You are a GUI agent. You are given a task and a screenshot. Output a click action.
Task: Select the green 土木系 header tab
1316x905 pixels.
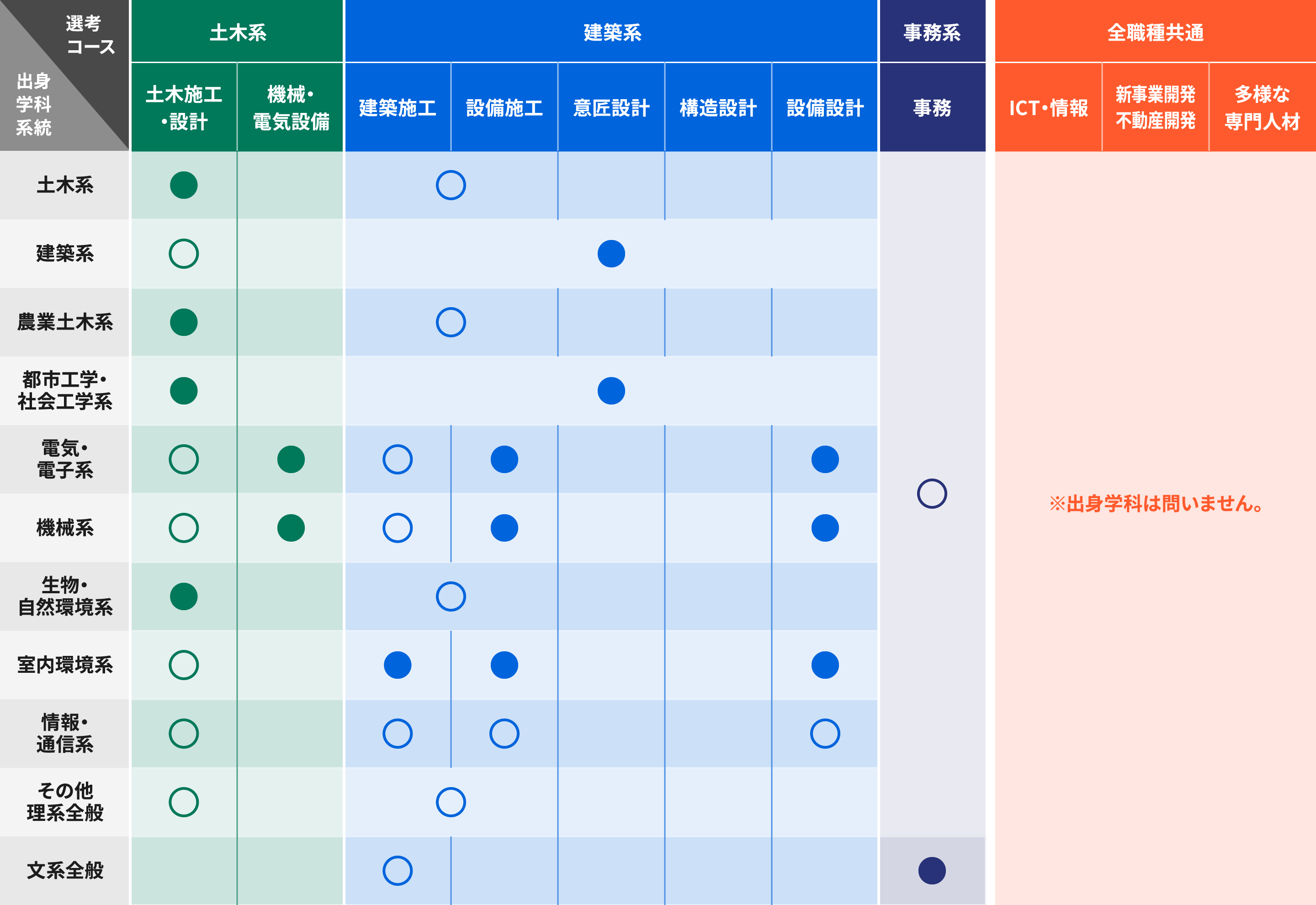[x=238, y=32]
